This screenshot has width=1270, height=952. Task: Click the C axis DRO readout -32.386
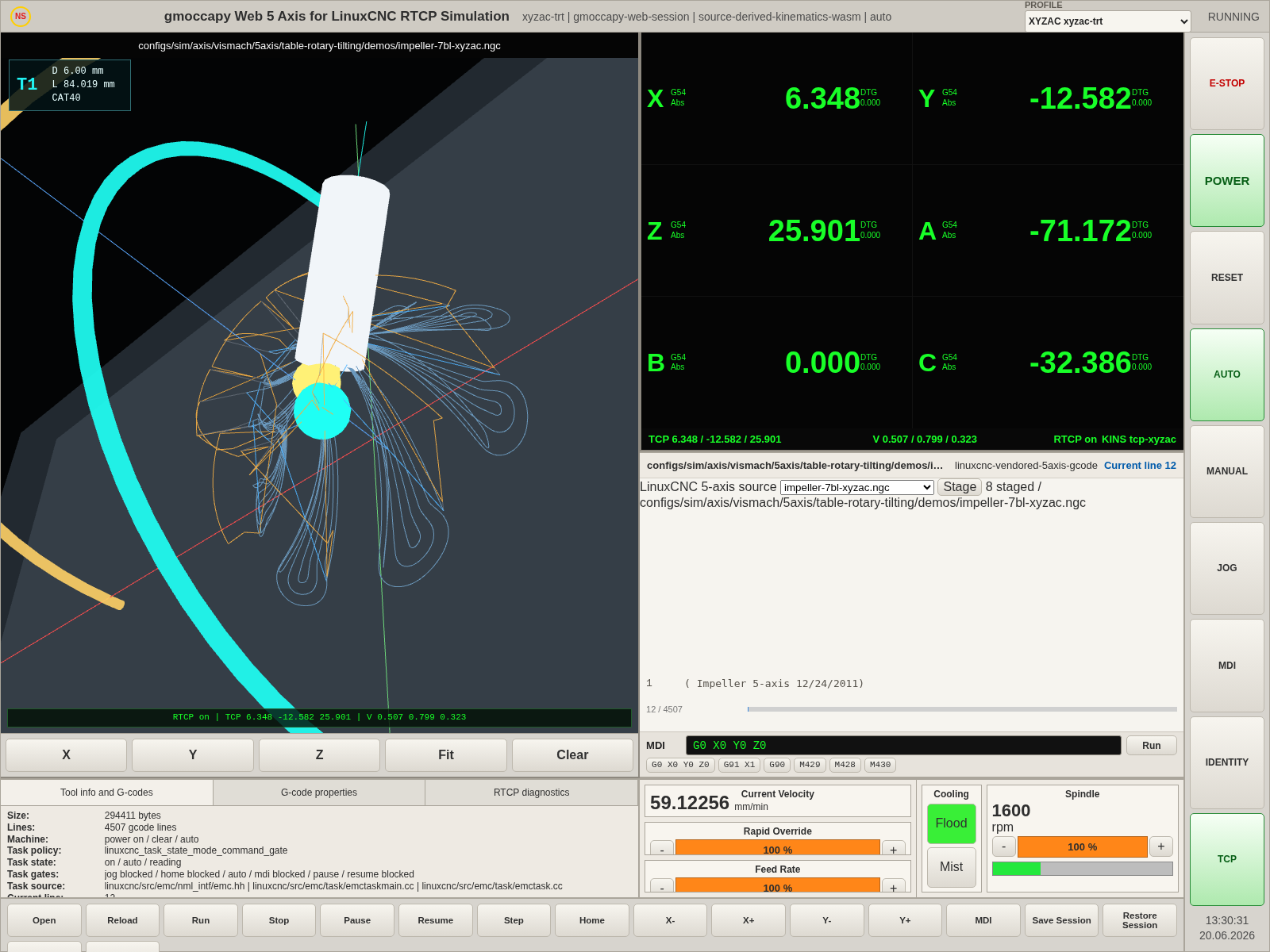point(1079,363)
